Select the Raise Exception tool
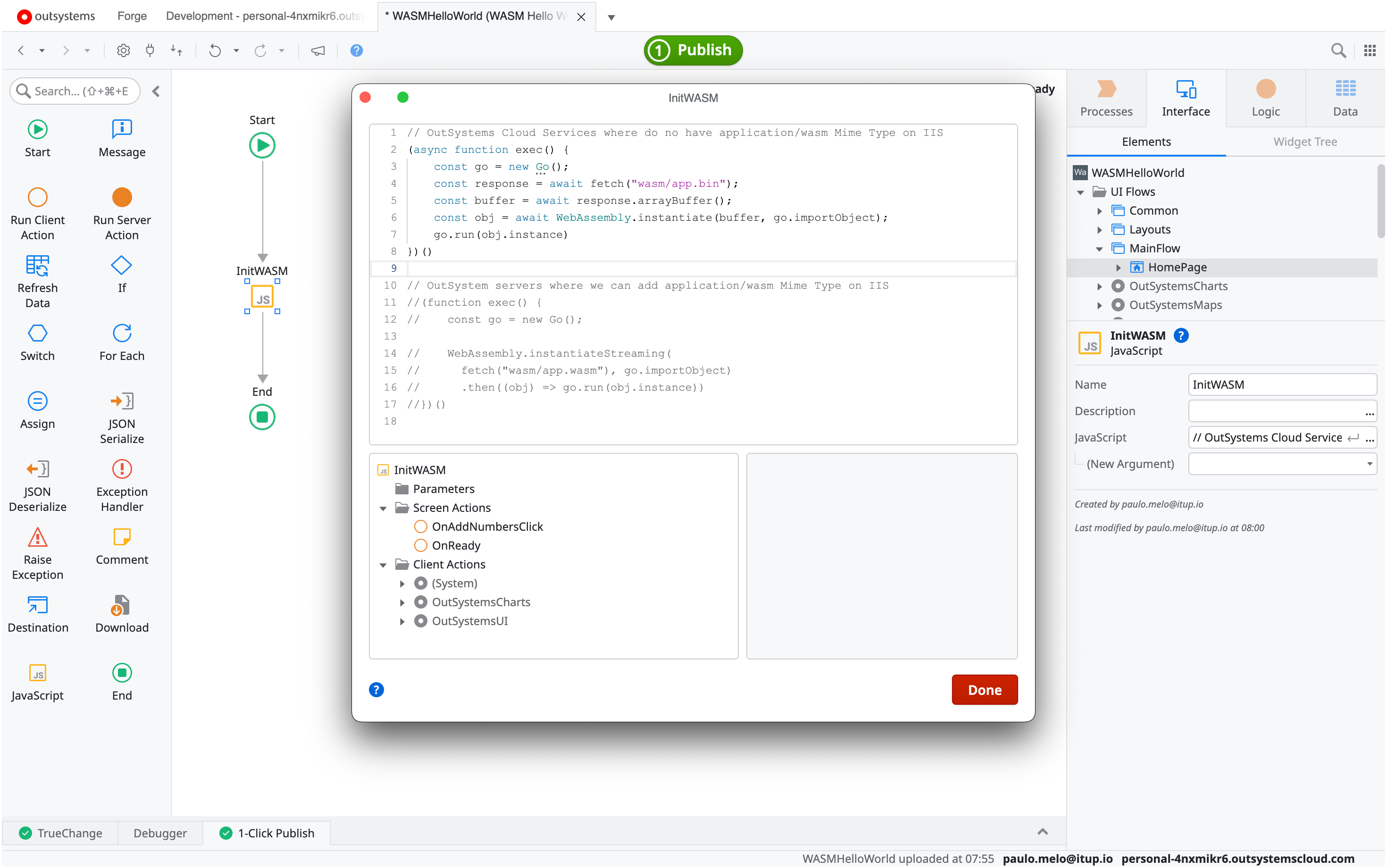The height and width of the screenshot is (868, 1387). (37, 553)
